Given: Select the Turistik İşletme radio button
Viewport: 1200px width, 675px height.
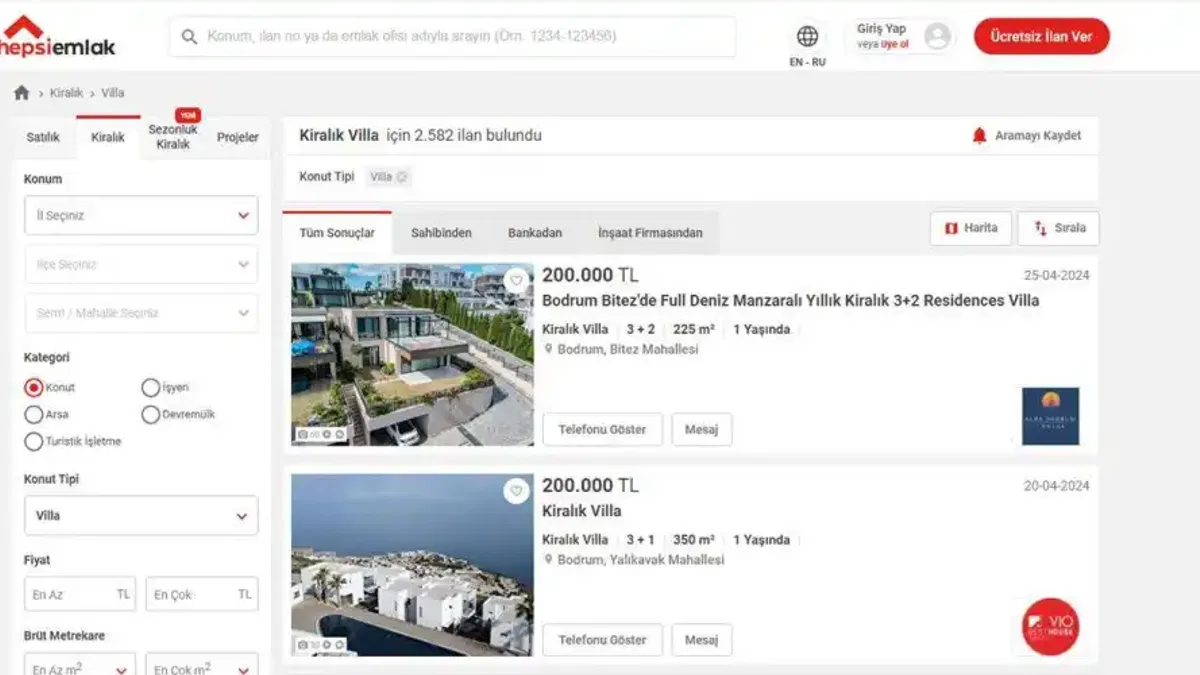Looking at the screenshot, I should tap(34, 441).
